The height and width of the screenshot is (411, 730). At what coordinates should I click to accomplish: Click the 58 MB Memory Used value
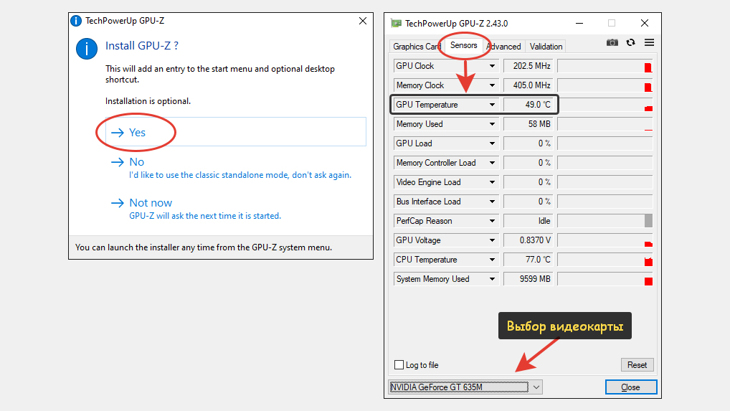click(528, 124)
